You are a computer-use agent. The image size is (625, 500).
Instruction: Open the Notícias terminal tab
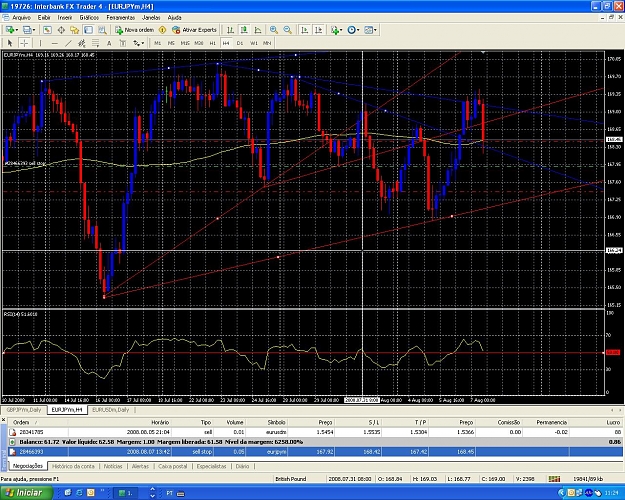(x=113, y=466)
